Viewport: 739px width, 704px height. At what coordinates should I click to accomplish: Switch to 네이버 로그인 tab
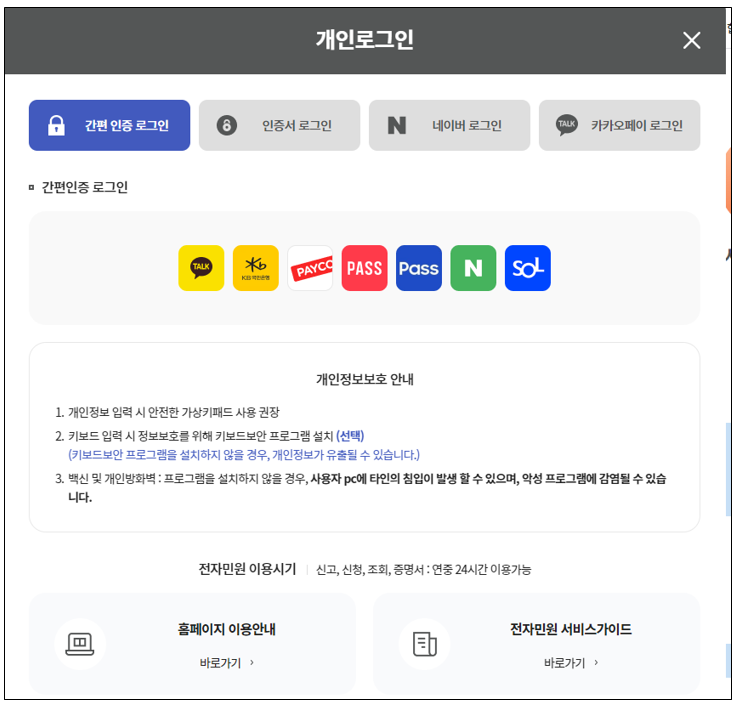click(450, 125)
